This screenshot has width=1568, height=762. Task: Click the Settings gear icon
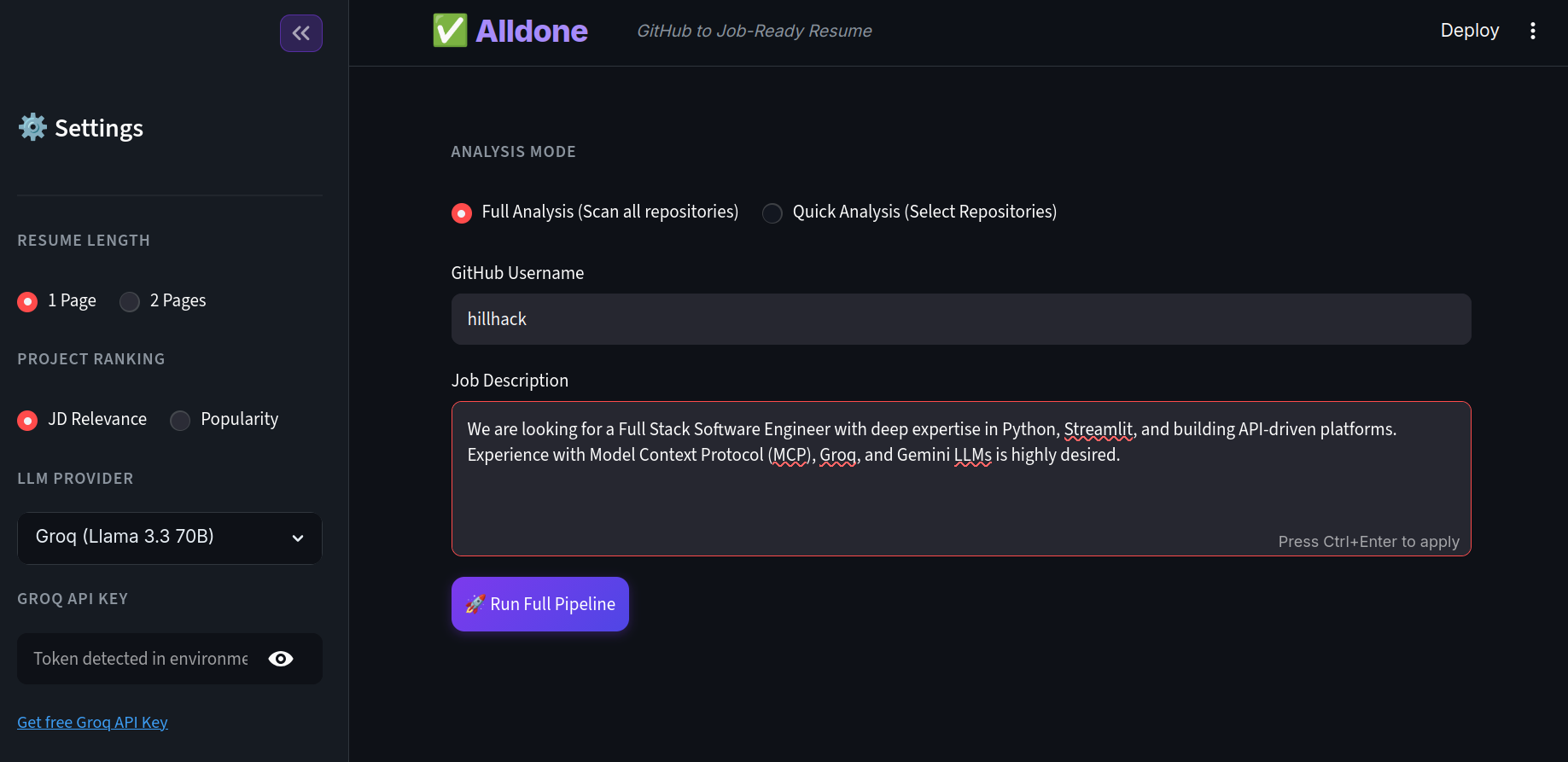coord(32,127)
